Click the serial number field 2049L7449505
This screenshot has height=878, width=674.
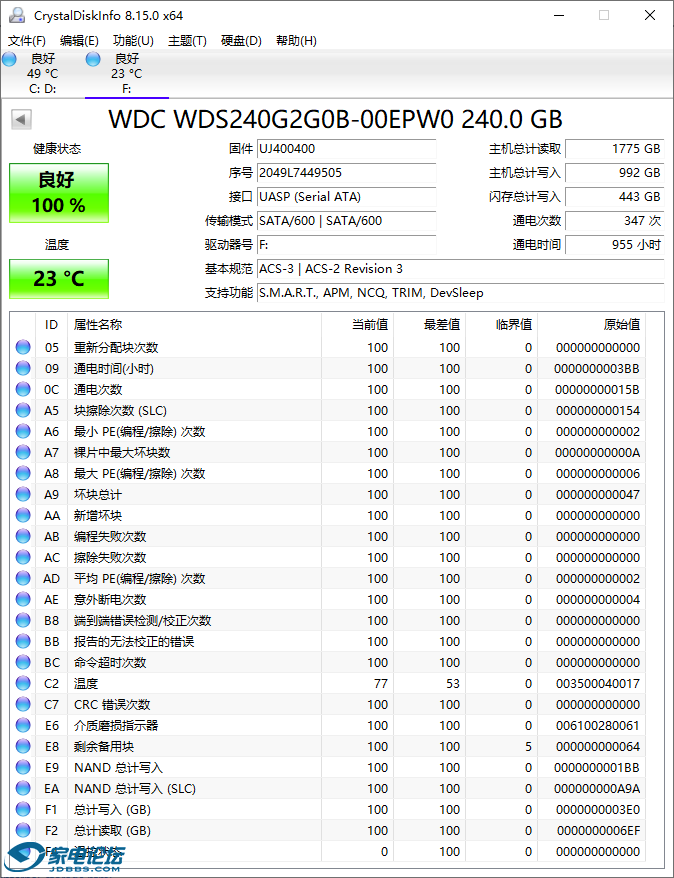tap(347, 173)
